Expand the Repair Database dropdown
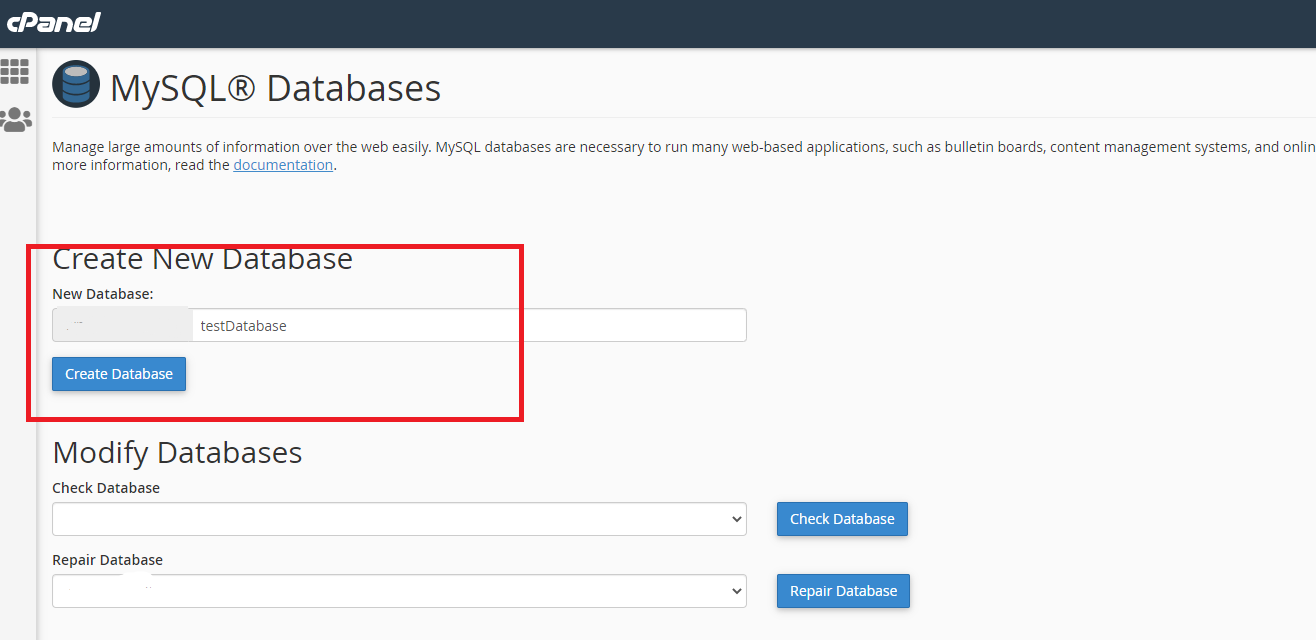The width and height of the screenshot is (1316, 640). [399, 591]
